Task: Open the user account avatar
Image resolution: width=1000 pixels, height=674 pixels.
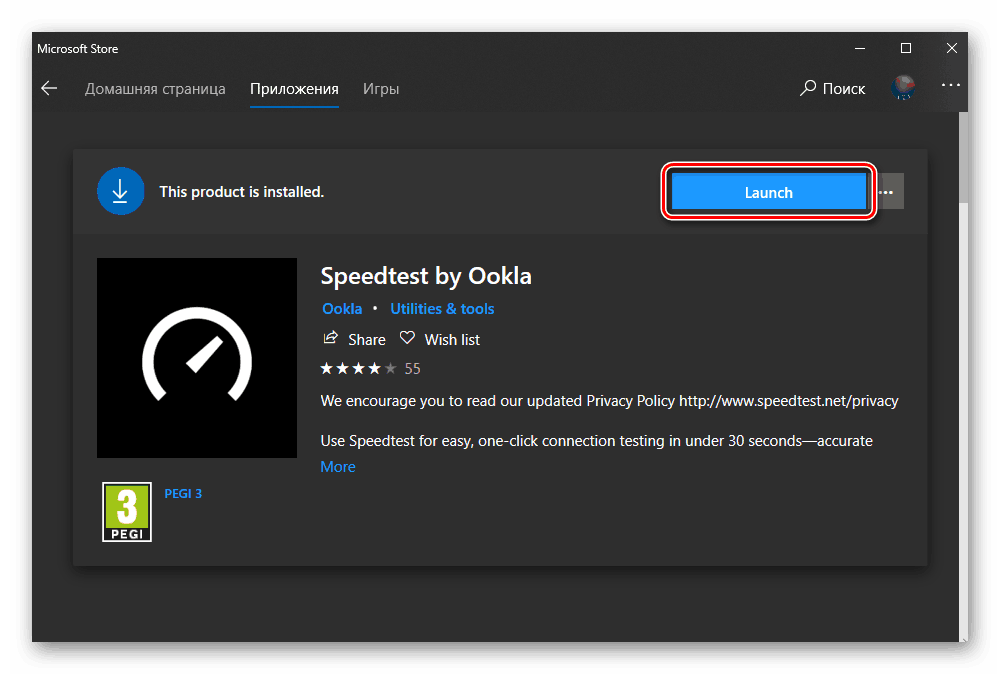Action: click(903, 88)
